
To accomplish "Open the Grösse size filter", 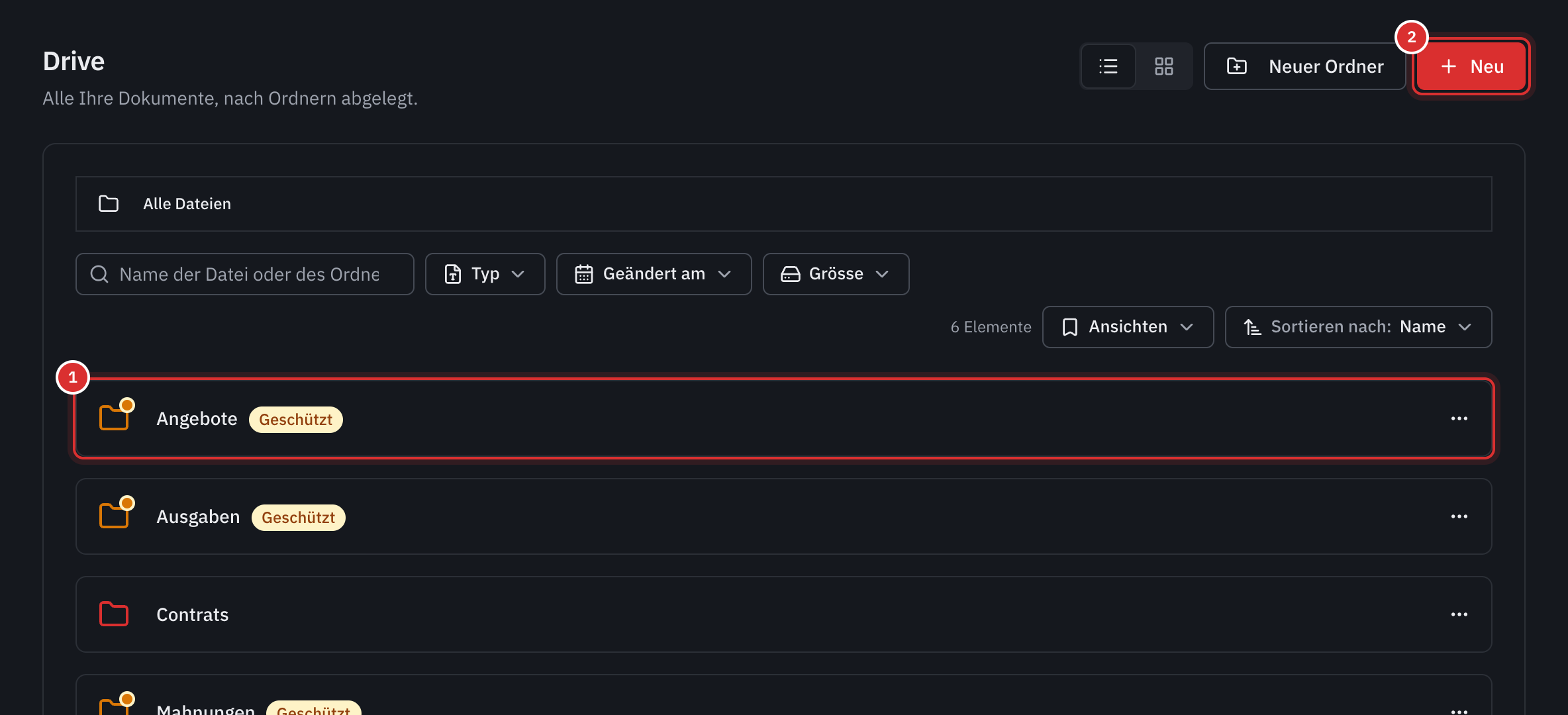I will click(836, 274).
